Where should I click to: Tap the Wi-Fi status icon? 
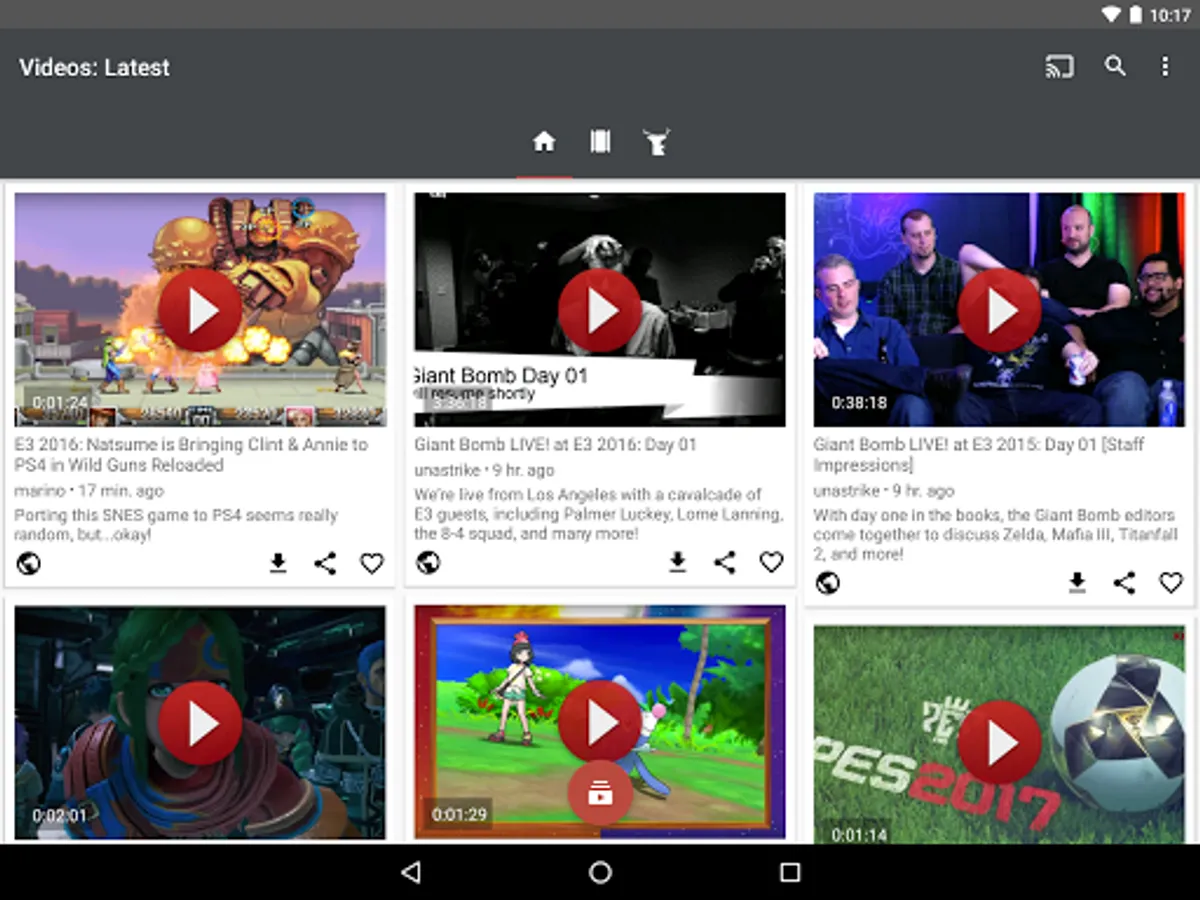point(1110,15)
